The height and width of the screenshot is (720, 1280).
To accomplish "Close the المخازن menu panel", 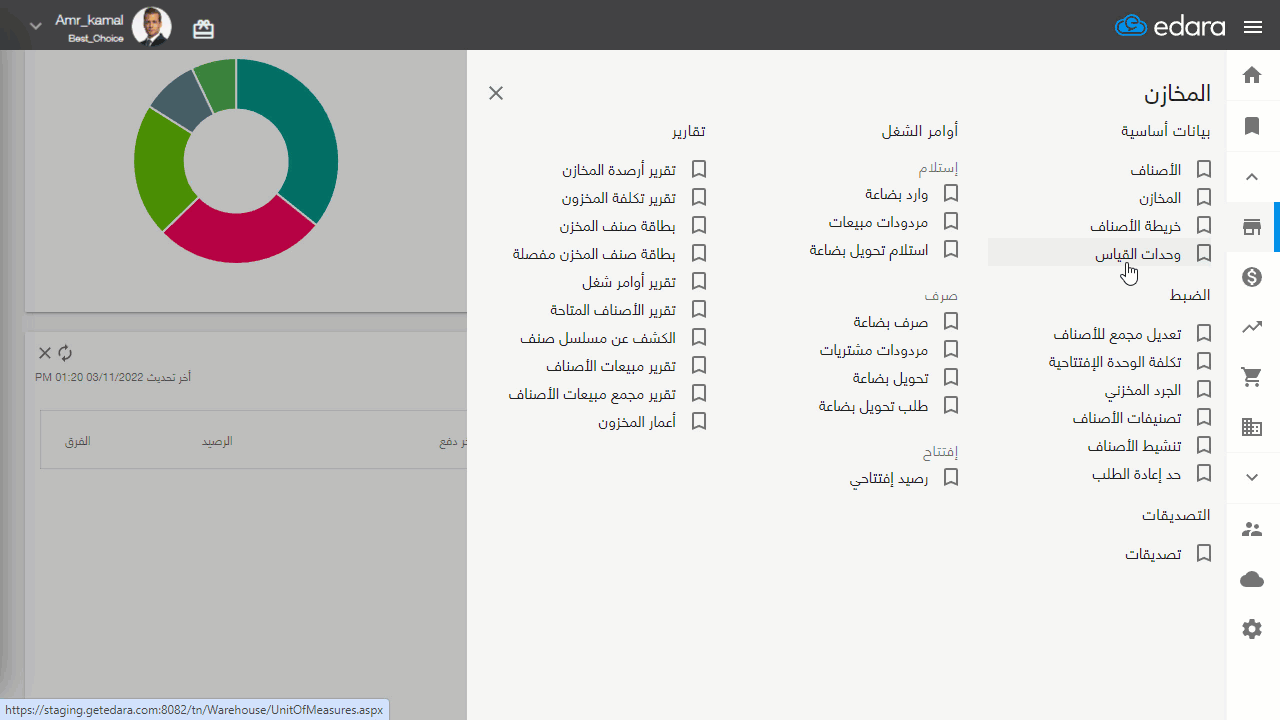I will click(x=496, y=93).
